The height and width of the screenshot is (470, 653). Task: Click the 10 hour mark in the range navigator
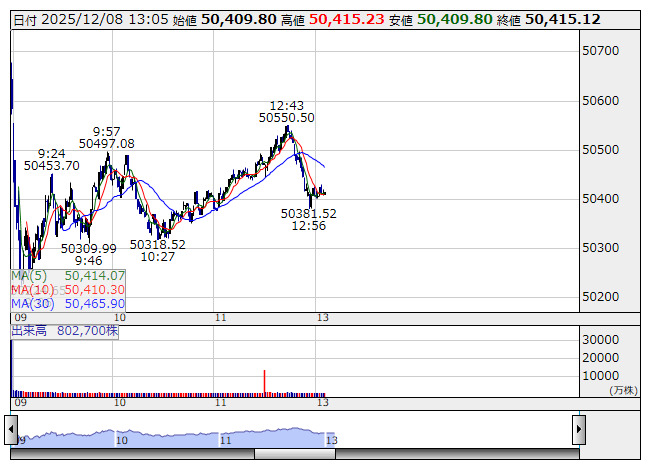click(x=122, y=440)
